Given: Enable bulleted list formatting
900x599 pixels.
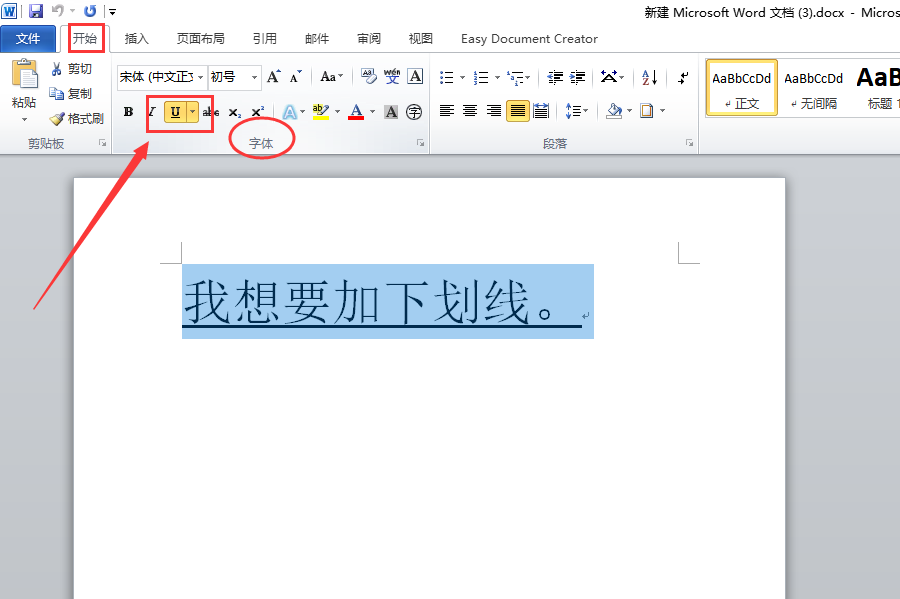Looking at the screenshot, I should (x=447, y=77).
